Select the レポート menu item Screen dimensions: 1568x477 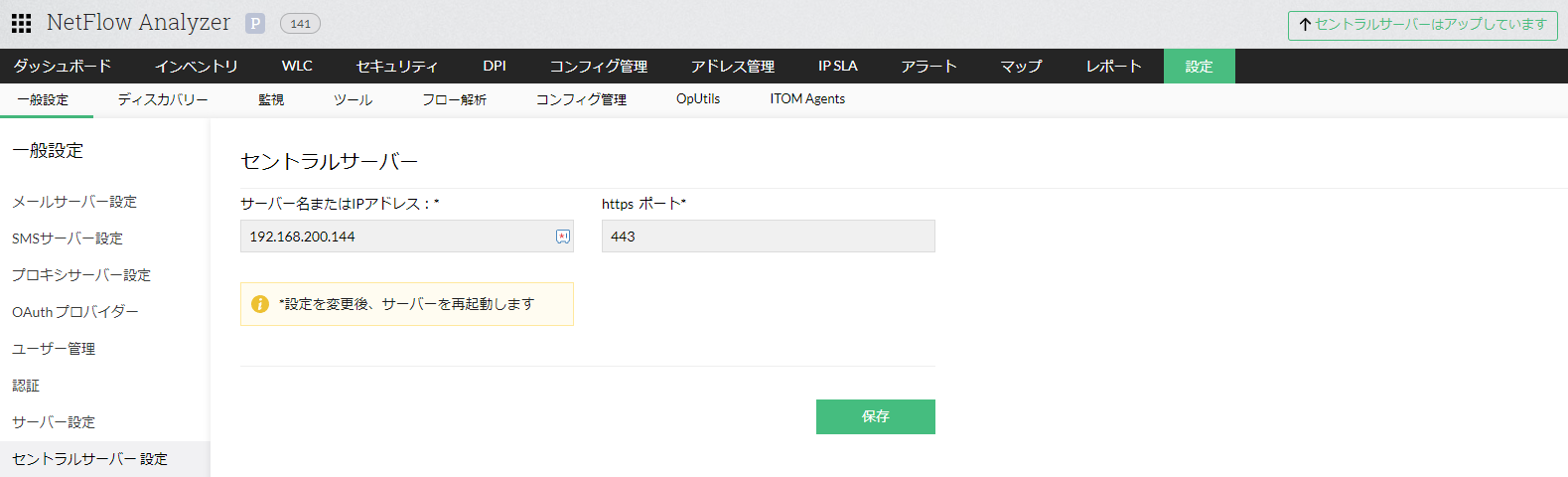(x=1113, y=67)
